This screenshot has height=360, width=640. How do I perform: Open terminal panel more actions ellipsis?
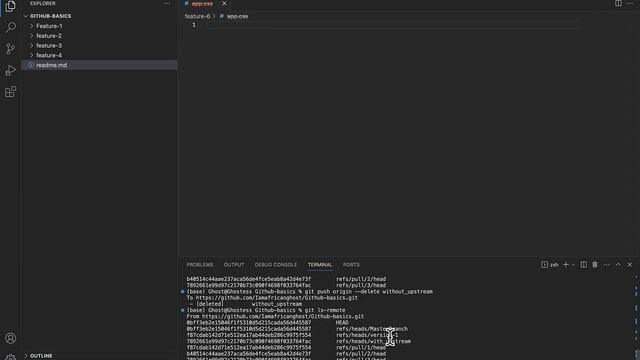(607, 265)
